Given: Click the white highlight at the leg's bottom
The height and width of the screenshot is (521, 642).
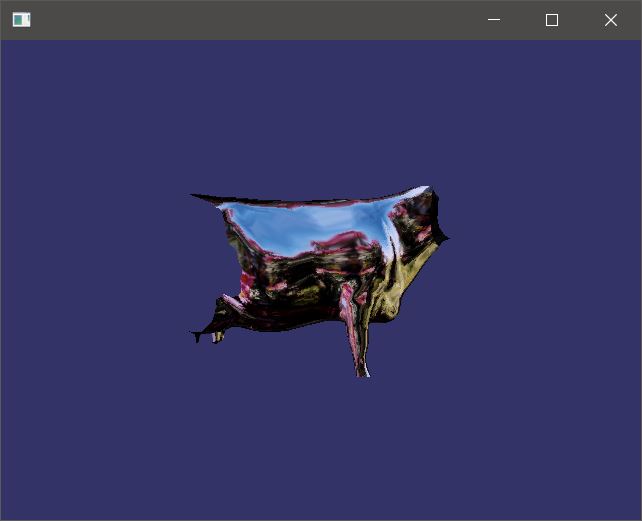Looking at the screenshot, I should [x=364, y=370].
